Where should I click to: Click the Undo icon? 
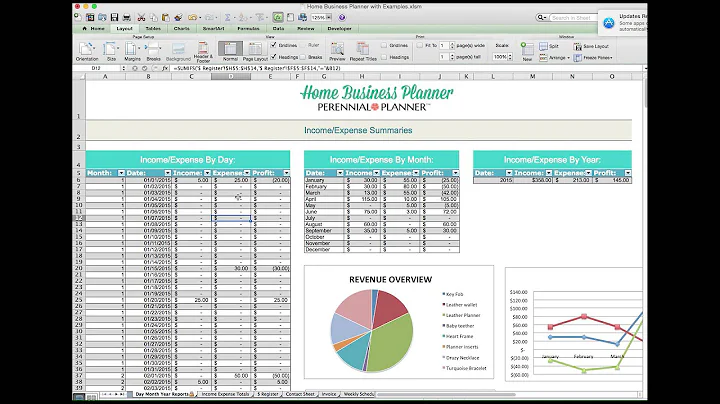click(192, 17)
